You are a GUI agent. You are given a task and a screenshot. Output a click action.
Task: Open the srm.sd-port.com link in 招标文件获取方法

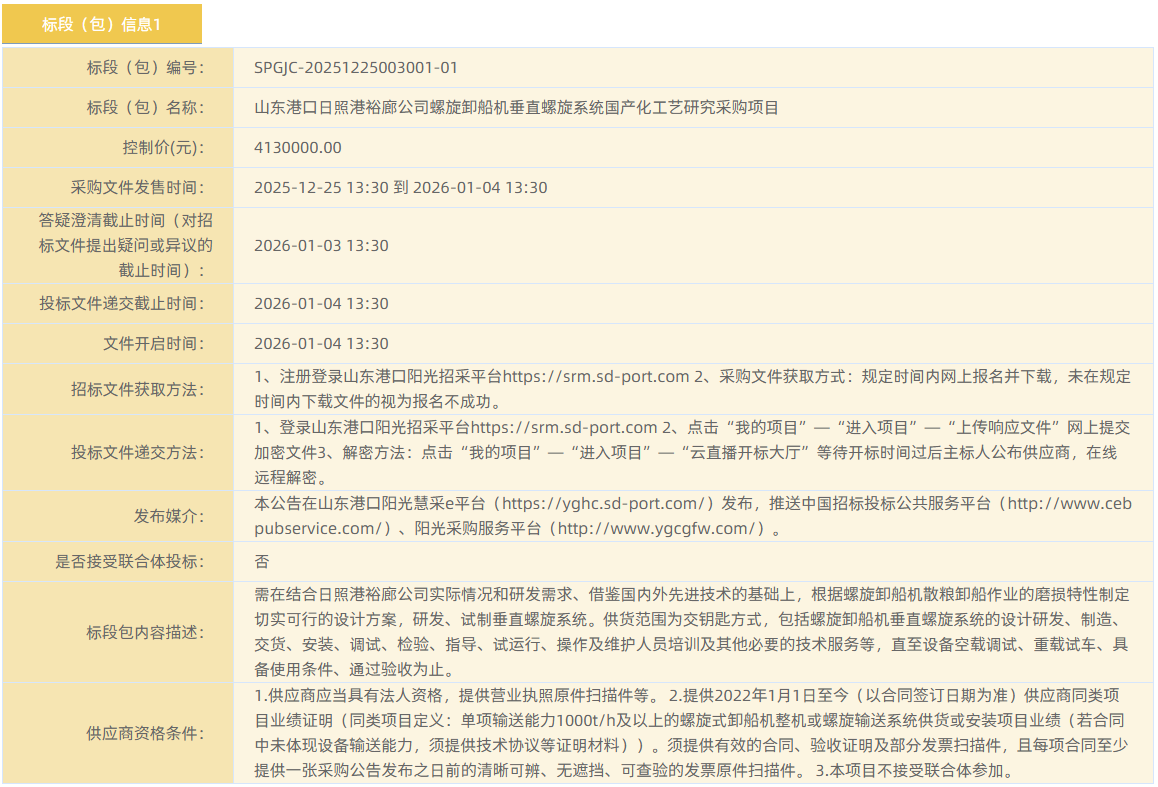coord(596,377)
